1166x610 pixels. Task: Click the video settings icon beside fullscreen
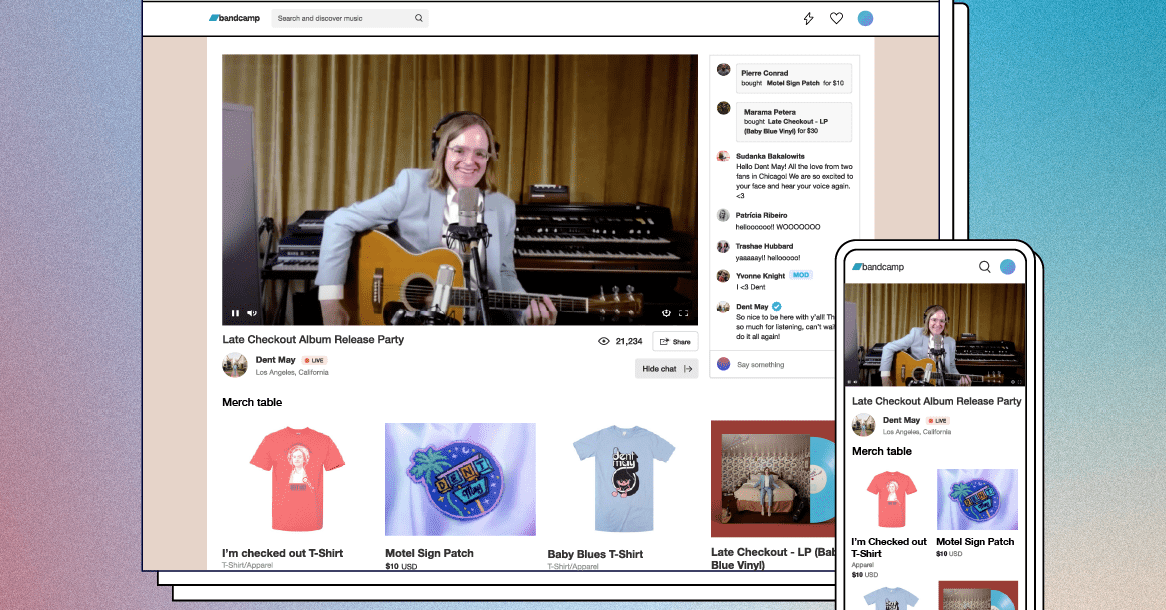coord(666,313)
